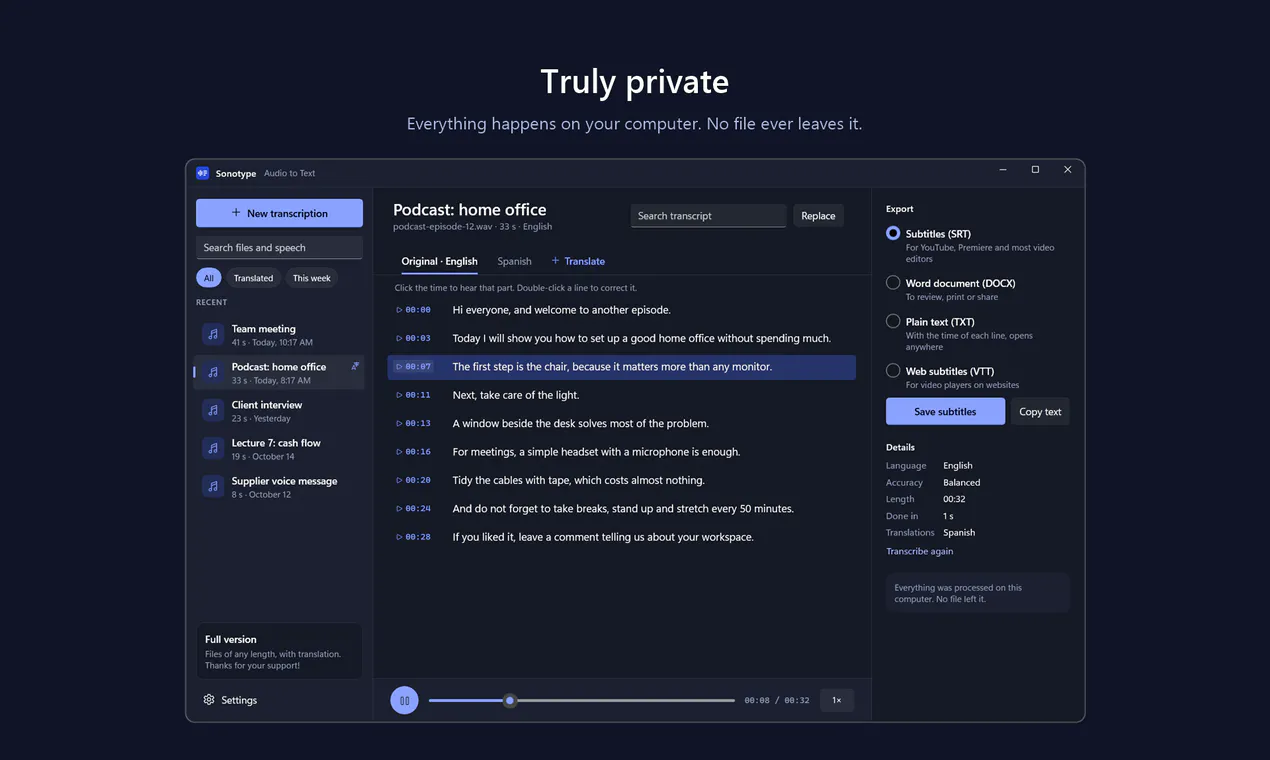
Task: Select the Subtitles (SRT) export option
Action: click(893, 233)
